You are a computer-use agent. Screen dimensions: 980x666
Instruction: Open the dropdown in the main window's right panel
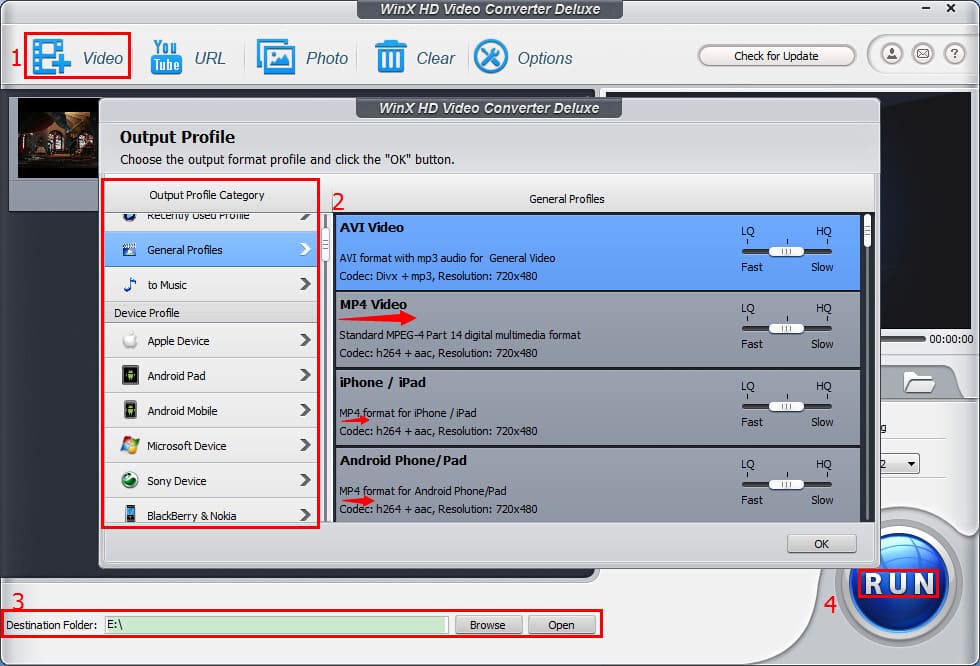[911, 464]
